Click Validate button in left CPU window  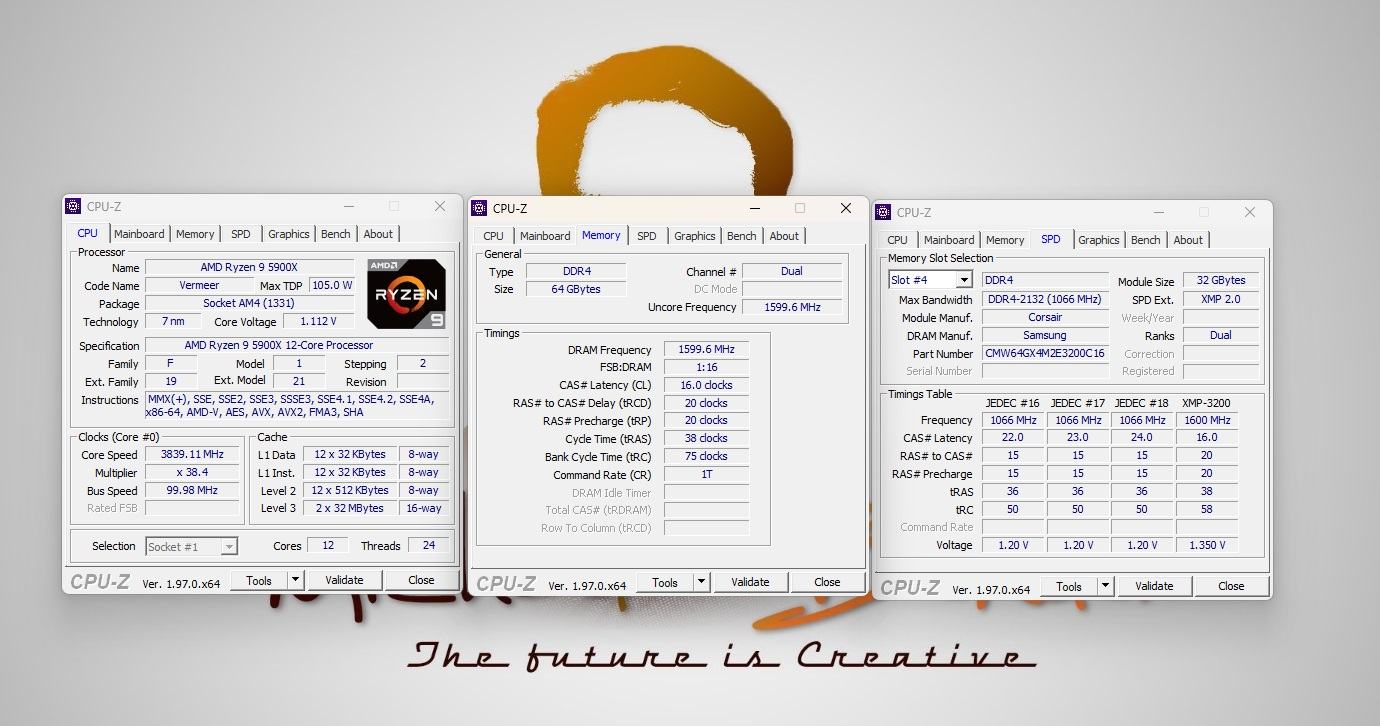click(344, 580)
